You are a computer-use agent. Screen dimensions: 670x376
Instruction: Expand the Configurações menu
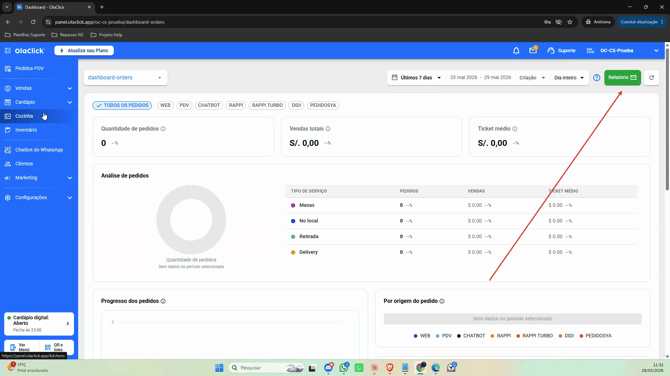(38, 197)
